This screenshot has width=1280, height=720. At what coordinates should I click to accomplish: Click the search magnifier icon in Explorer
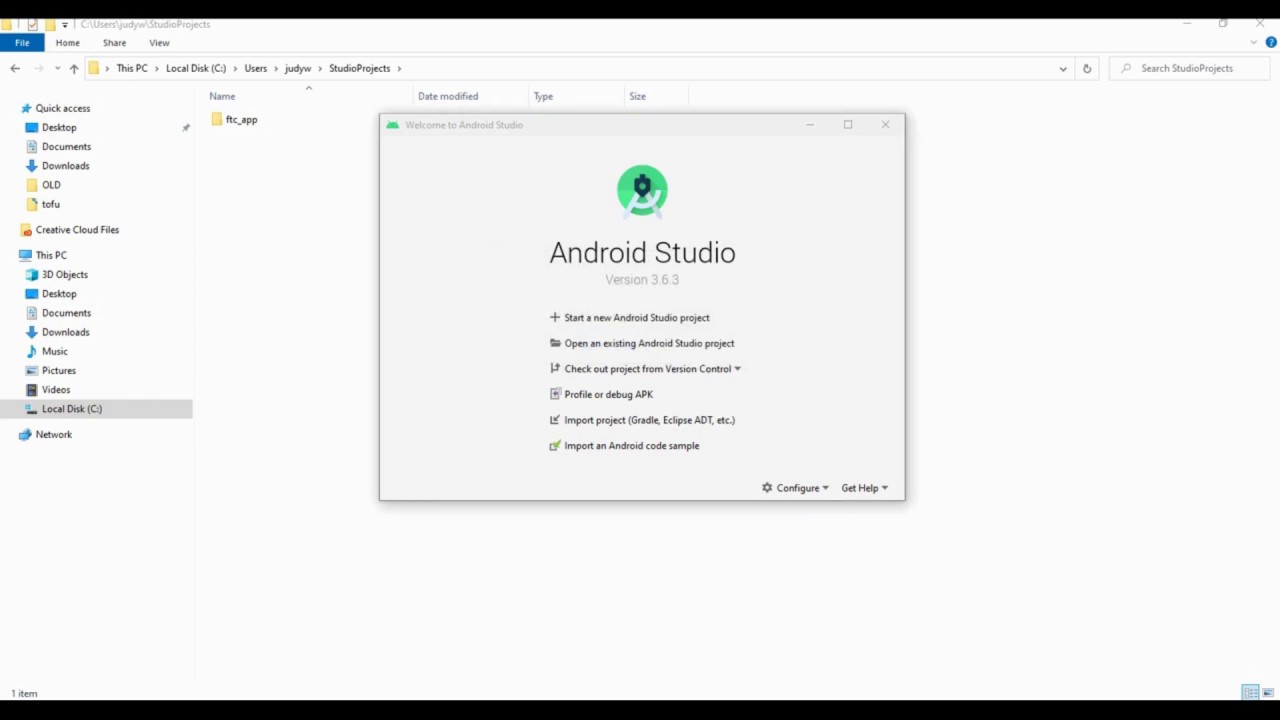pyautogui.click(x=1127, y=68)
